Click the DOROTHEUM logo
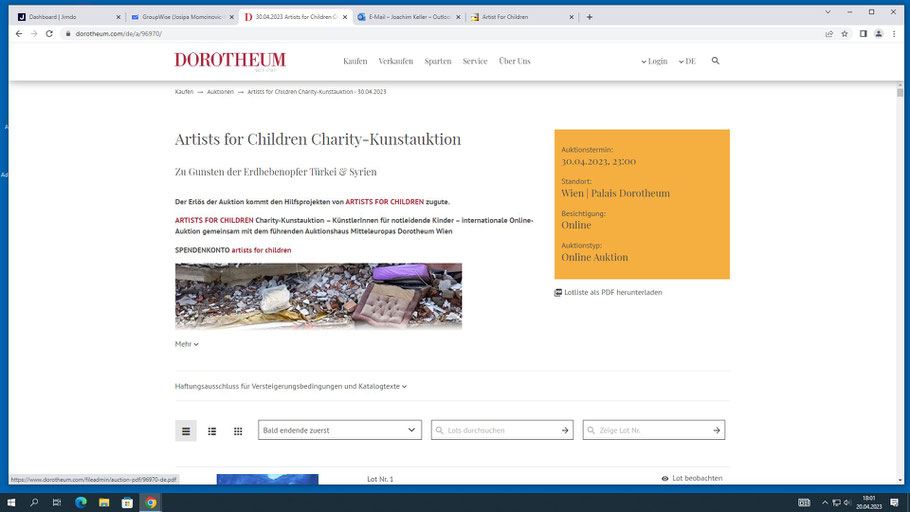 tap(230, 60)
